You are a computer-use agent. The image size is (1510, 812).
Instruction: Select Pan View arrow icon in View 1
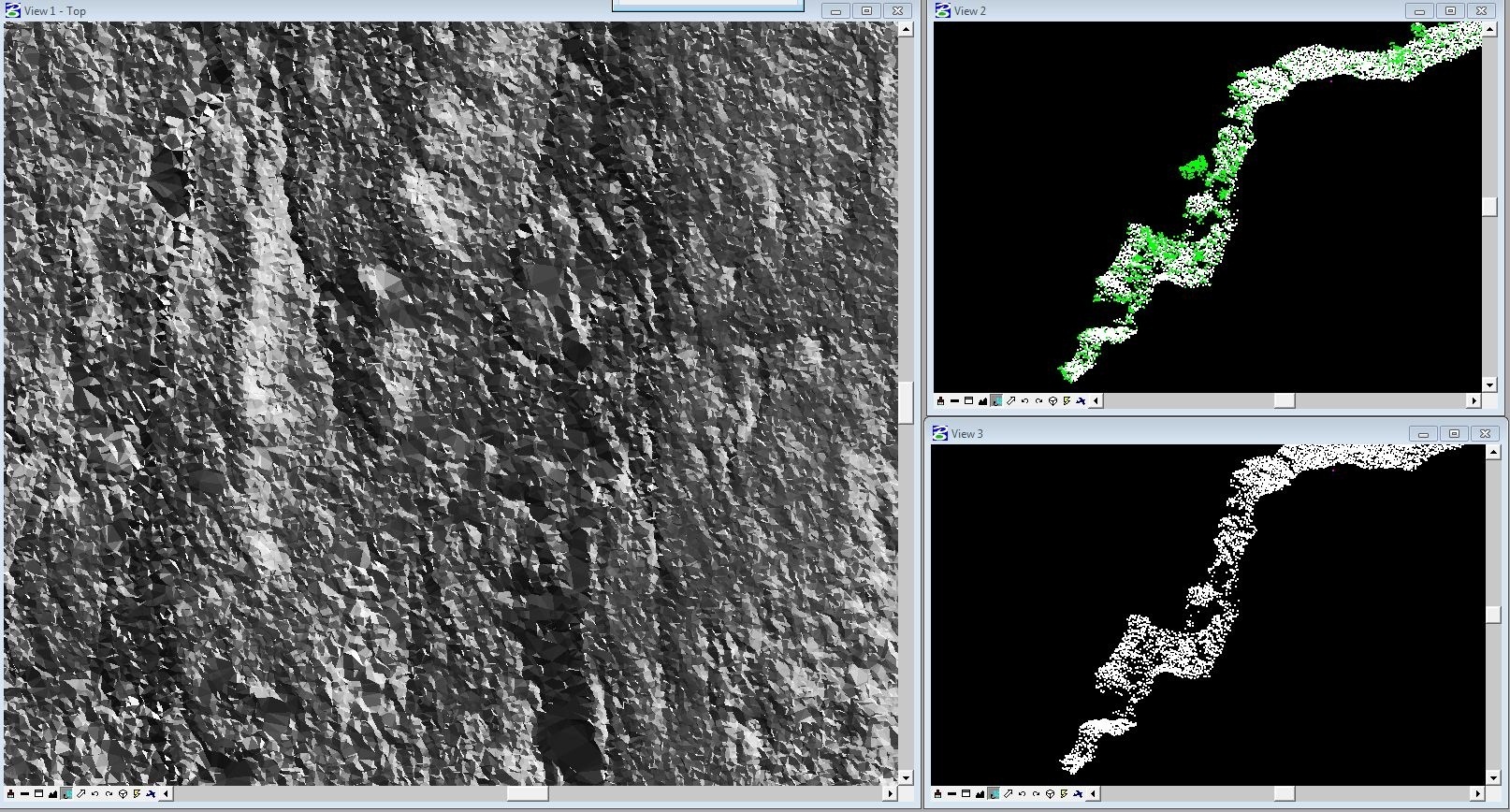[80, 794]
